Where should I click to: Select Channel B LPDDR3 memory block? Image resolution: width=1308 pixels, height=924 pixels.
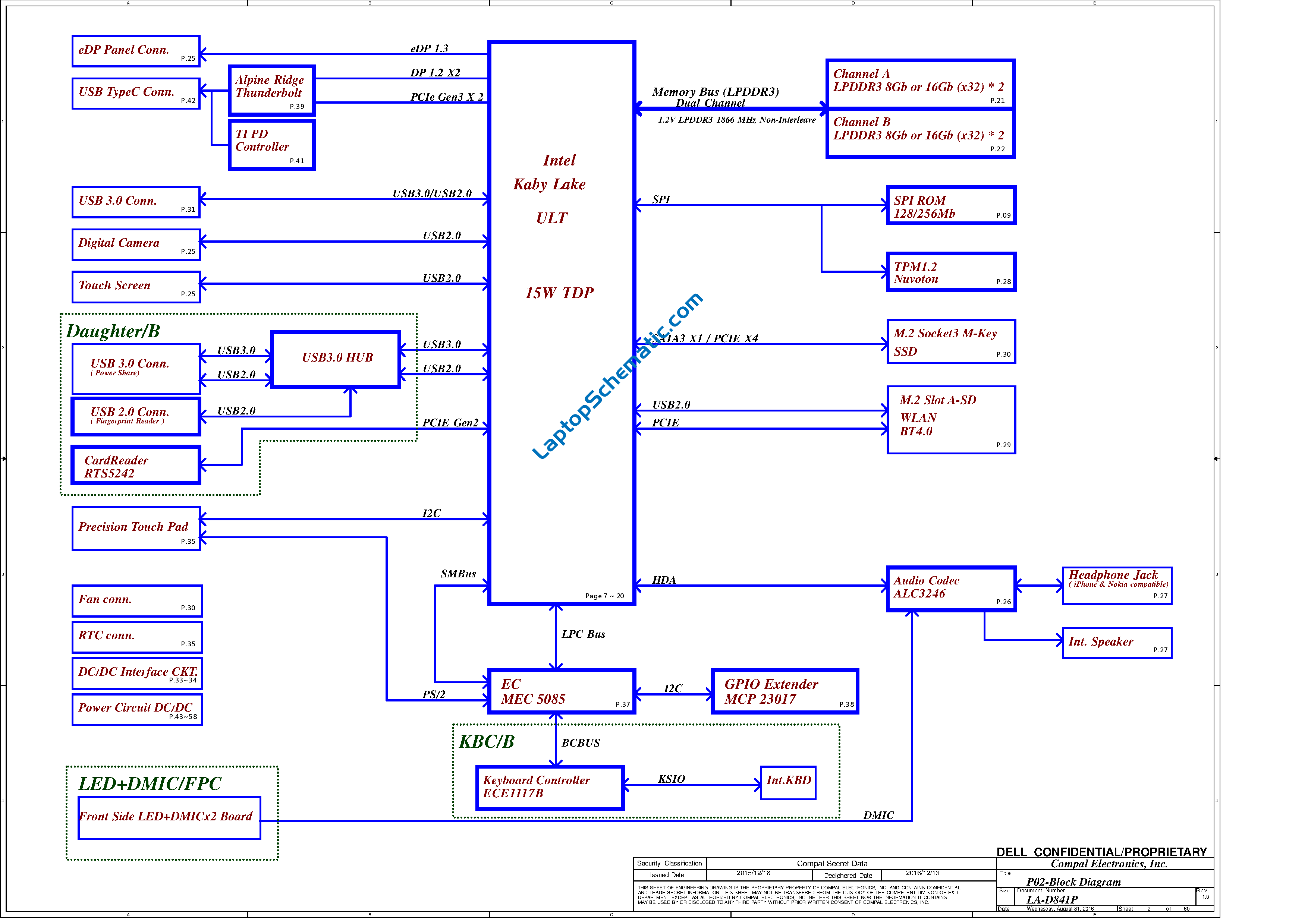920,133
